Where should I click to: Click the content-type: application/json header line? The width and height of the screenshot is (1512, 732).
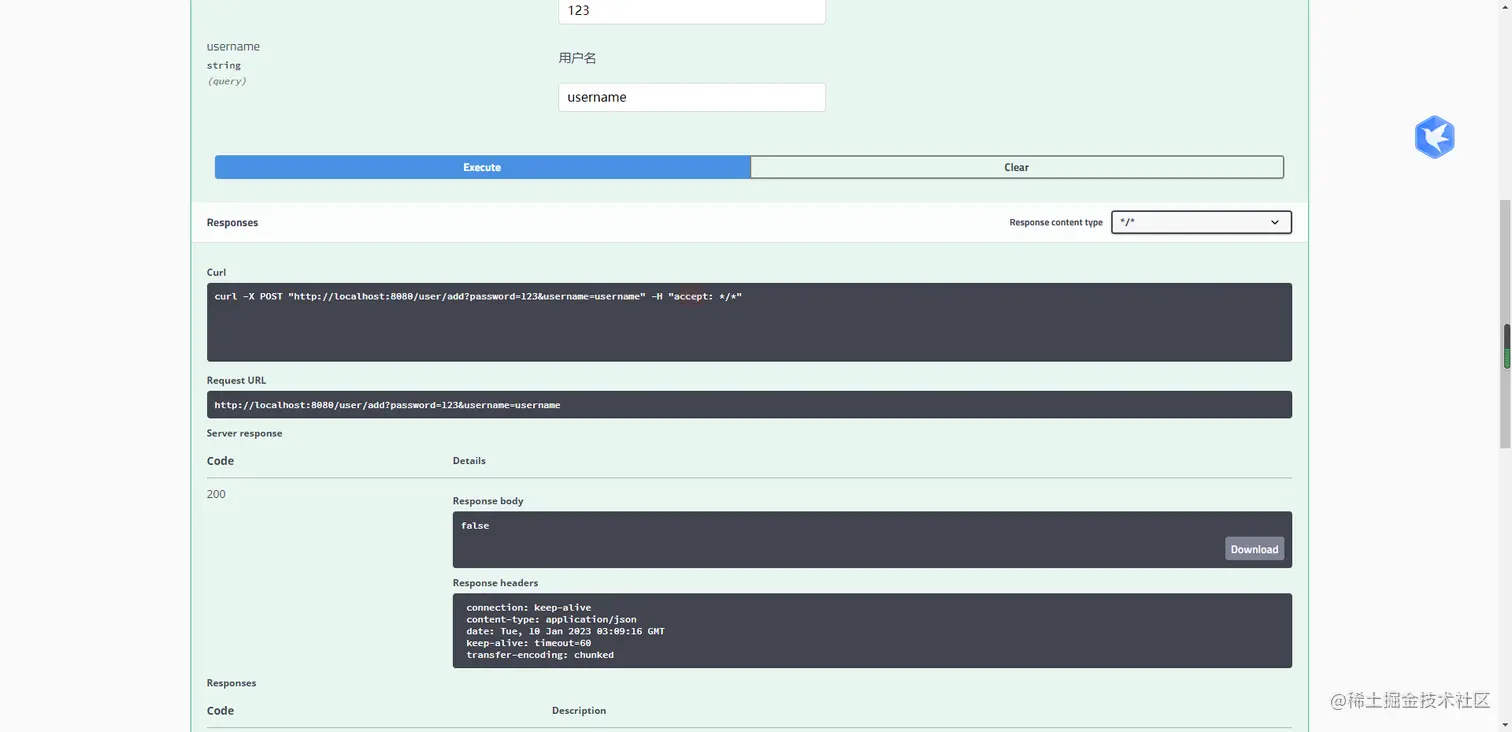(551, 619)
